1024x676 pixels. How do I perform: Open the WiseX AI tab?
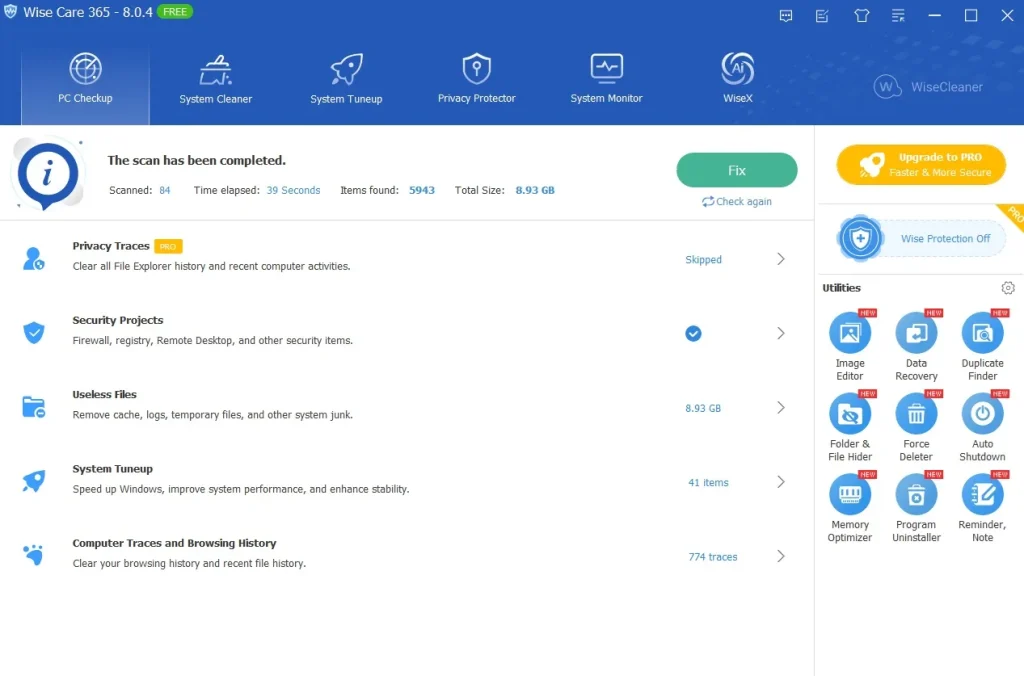pos(737,79)
